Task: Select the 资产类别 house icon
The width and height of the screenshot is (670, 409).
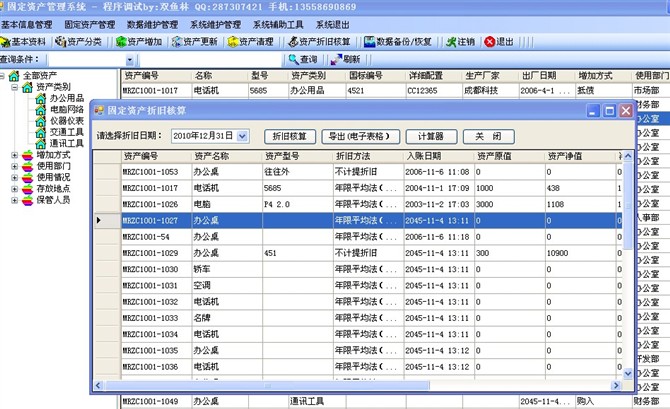Action: pyautogui.click(x=27, y=87)
